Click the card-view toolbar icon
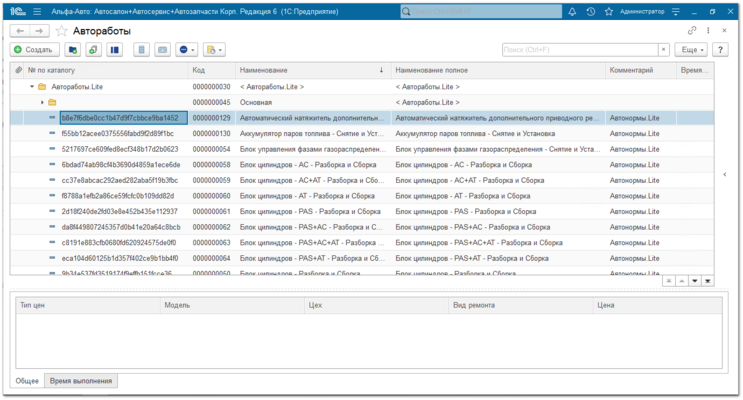The image size is (743, 400). click(163, 50)
